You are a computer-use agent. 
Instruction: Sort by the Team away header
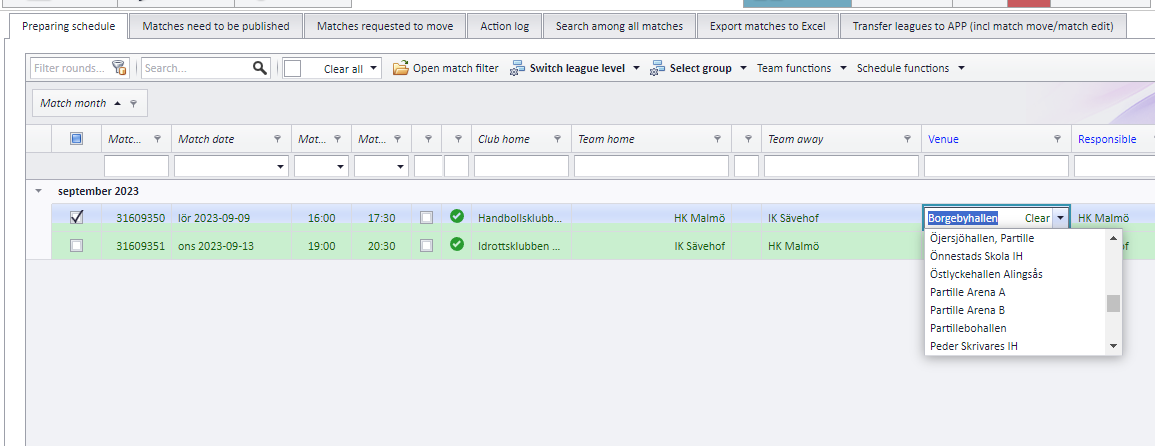796,139
